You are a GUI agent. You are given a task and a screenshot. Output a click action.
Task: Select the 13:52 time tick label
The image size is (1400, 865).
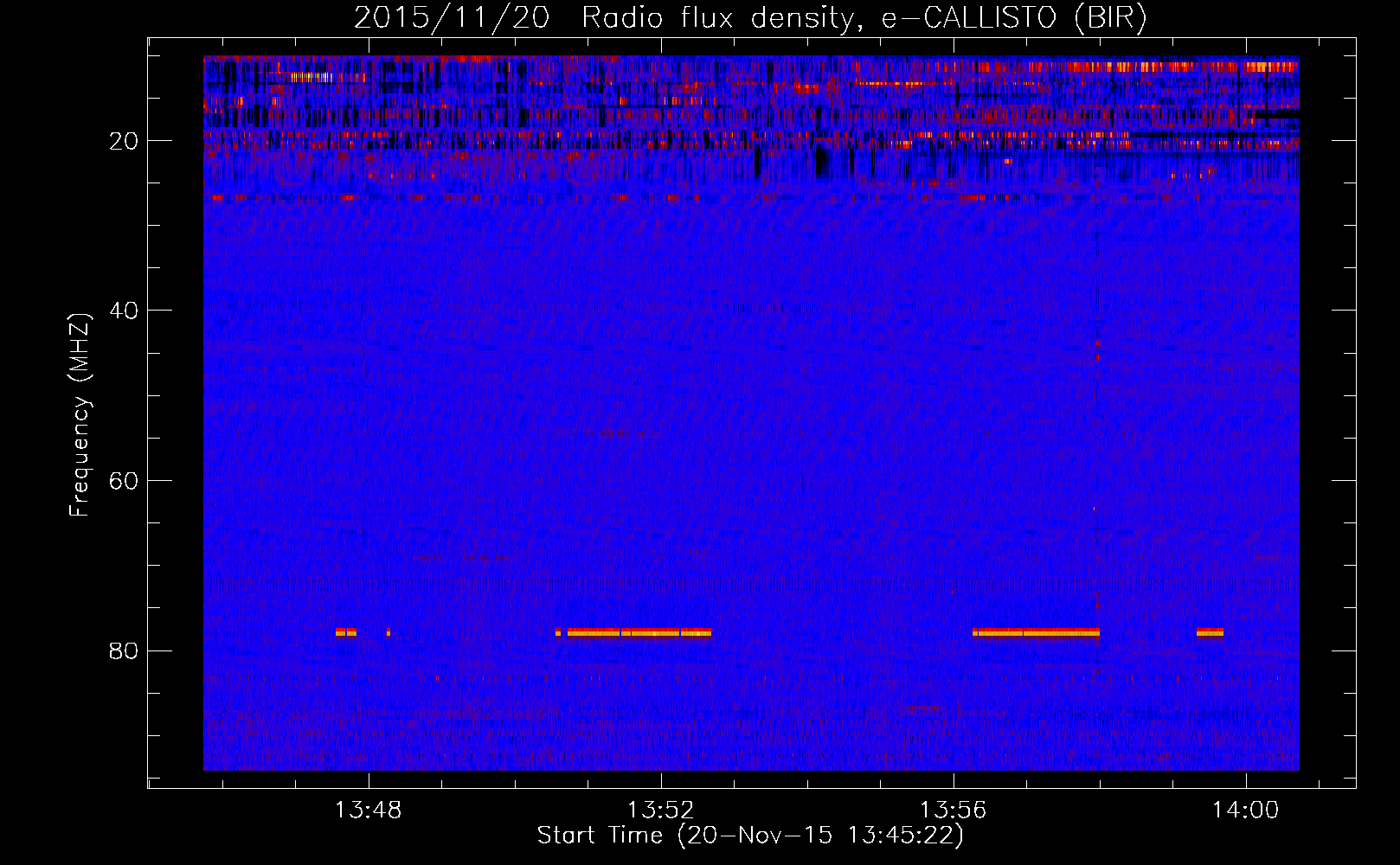[x=661, y=811]
